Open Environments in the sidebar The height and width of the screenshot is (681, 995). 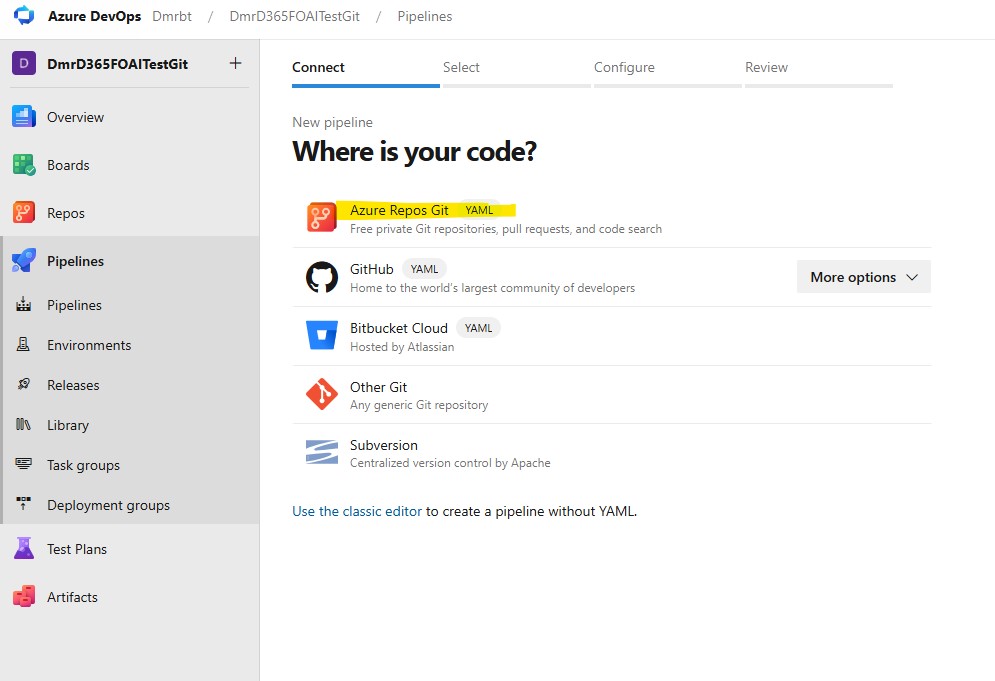(x=89, y=345)
